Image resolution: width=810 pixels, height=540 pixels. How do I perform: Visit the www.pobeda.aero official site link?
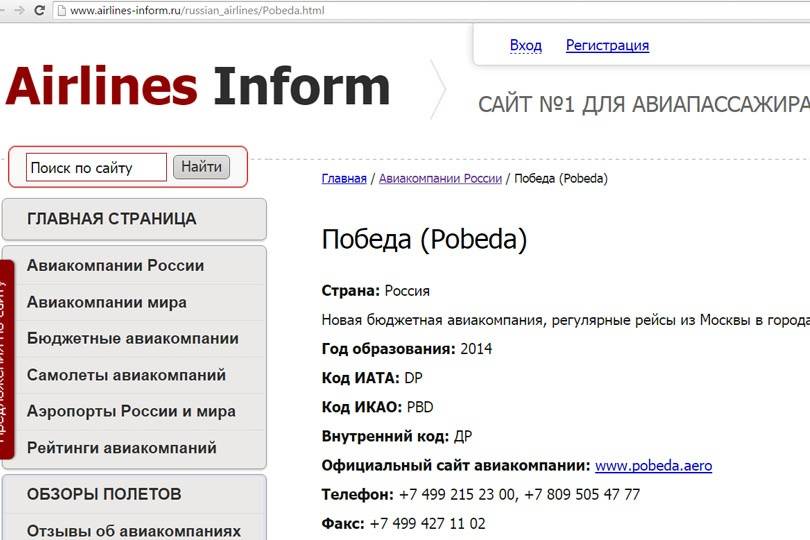653,466
